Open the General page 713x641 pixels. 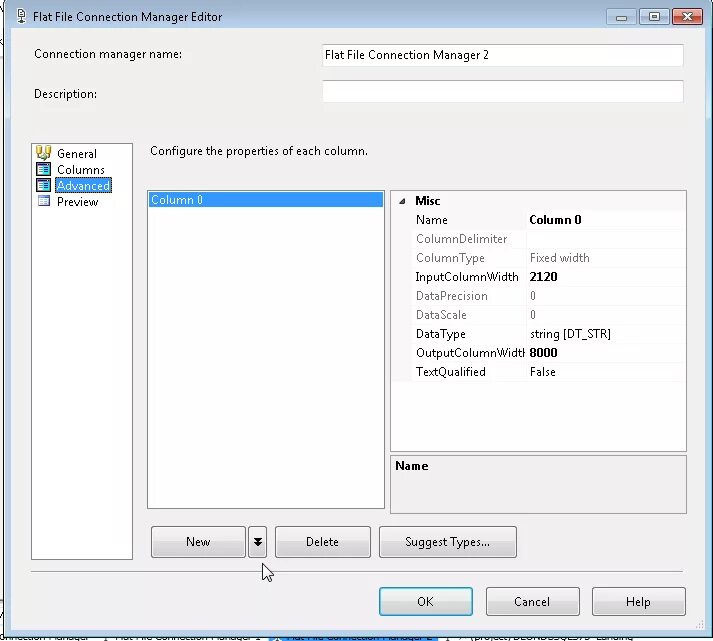coord(77,154)
